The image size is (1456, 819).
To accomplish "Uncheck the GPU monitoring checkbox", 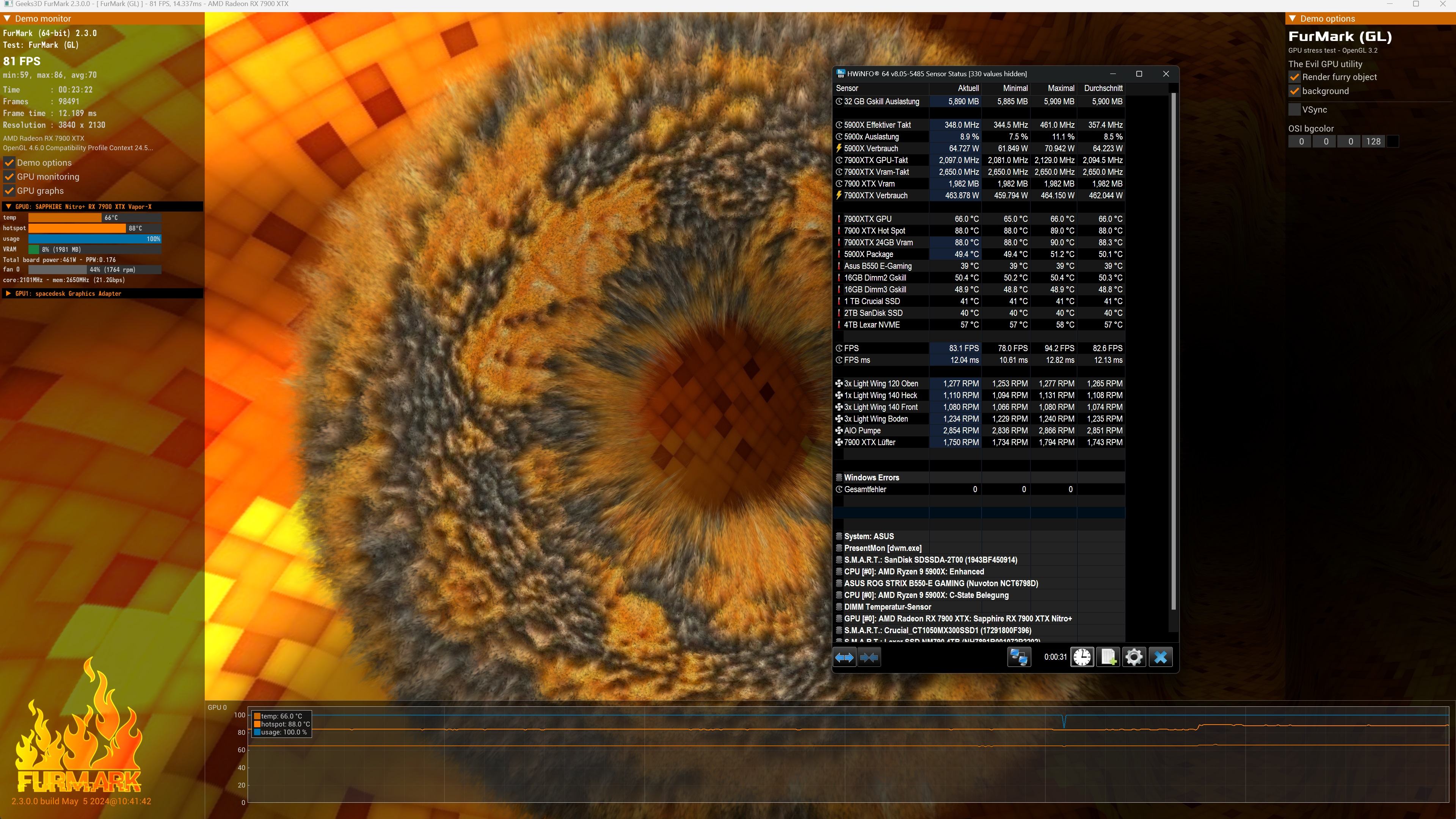I will pos(9,177).
